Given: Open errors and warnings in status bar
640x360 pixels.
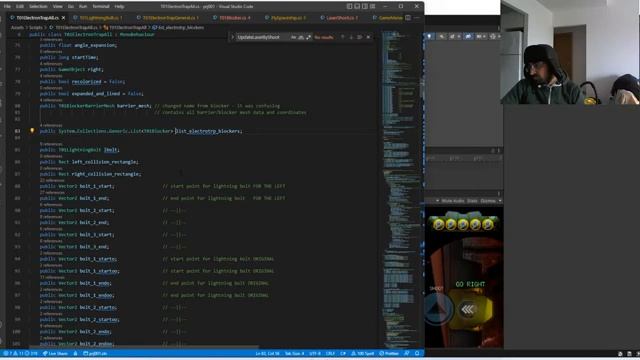Looking at the screenshot, I should 20,353.
